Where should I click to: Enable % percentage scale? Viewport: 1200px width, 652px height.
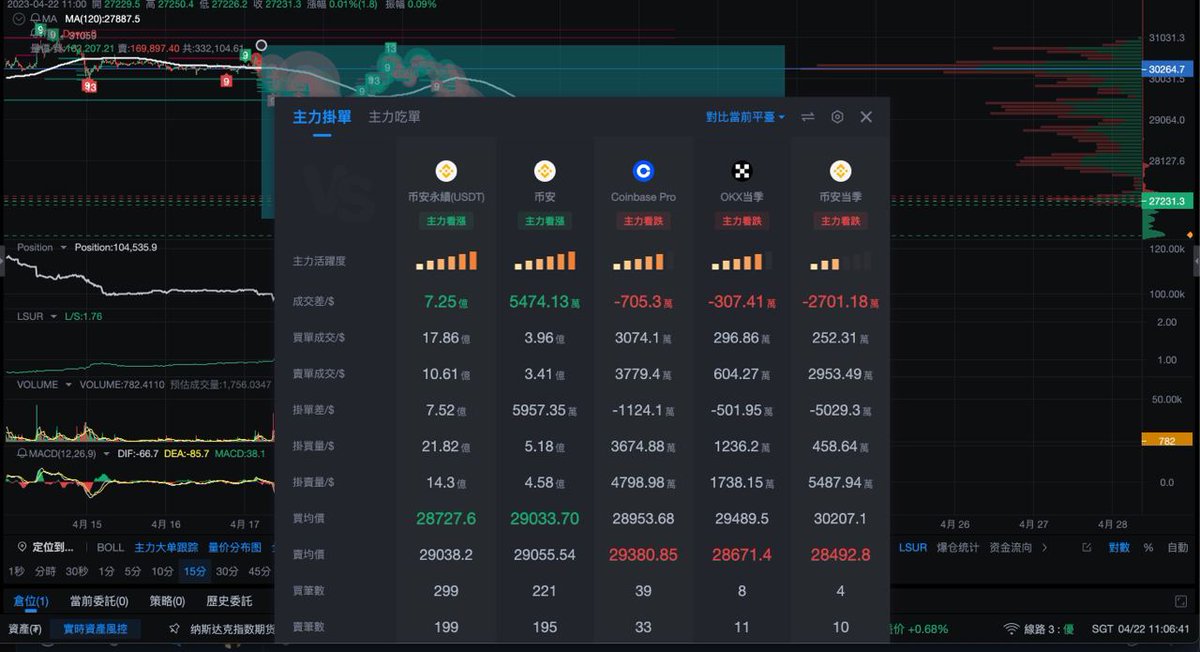pos(1148,547)
